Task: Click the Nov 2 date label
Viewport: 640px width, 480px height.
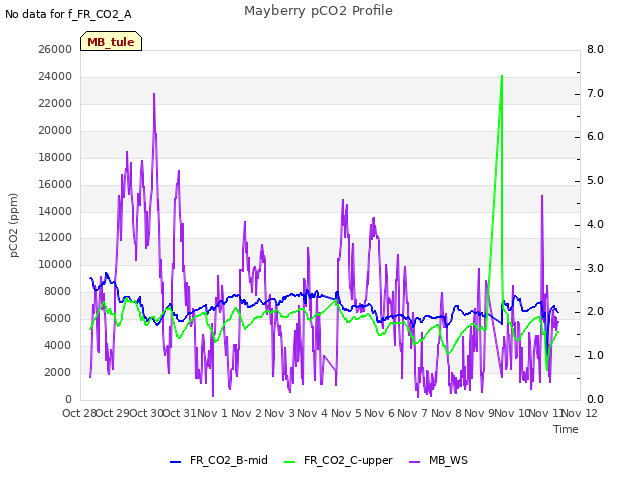Action: 246,413
